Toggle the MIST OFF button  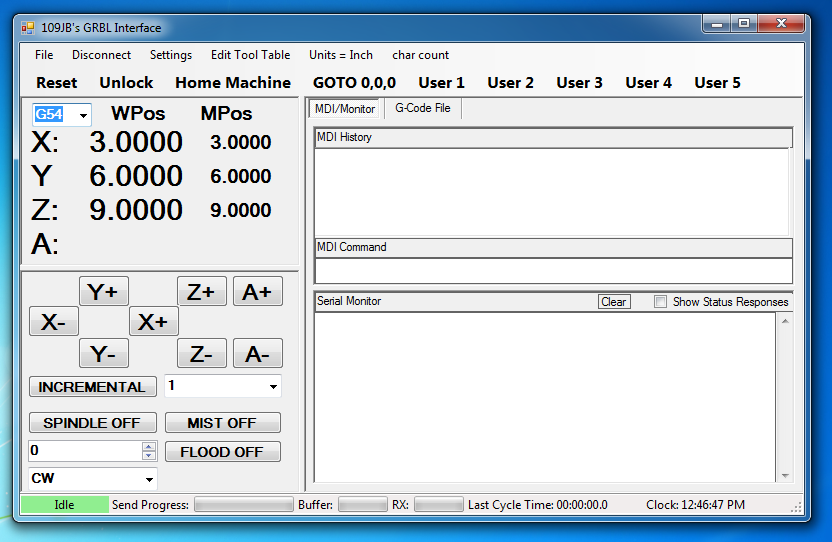tap(223, 423)
